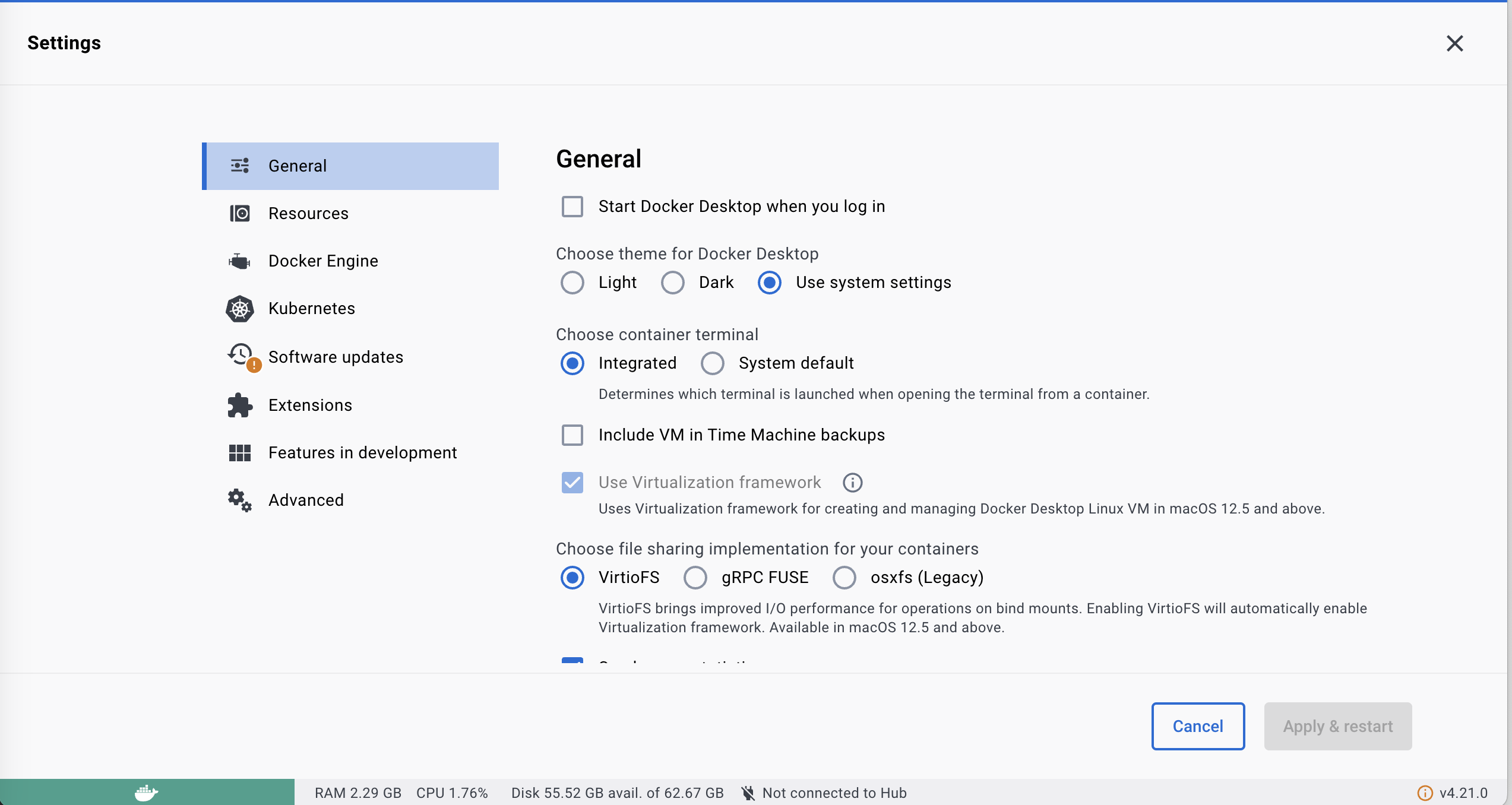
Task: Open the Kubernetes settings section
Action: click(311, 308)
